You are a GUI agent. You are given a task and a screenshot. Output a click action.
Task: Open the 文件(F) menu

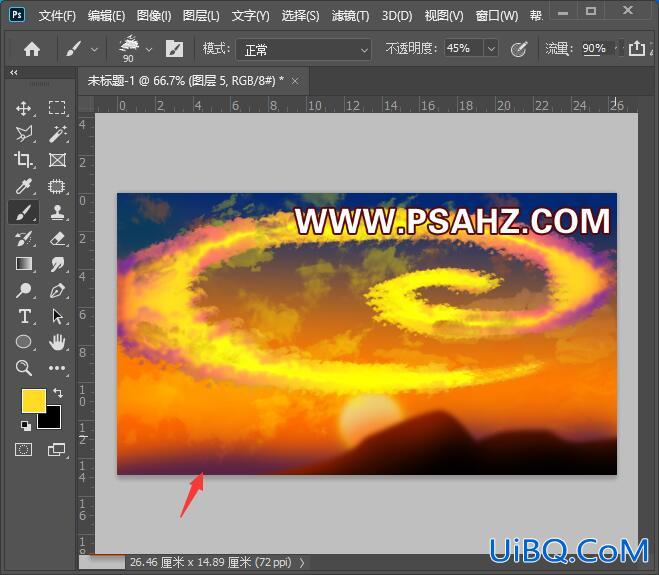[x=57, y=16]
